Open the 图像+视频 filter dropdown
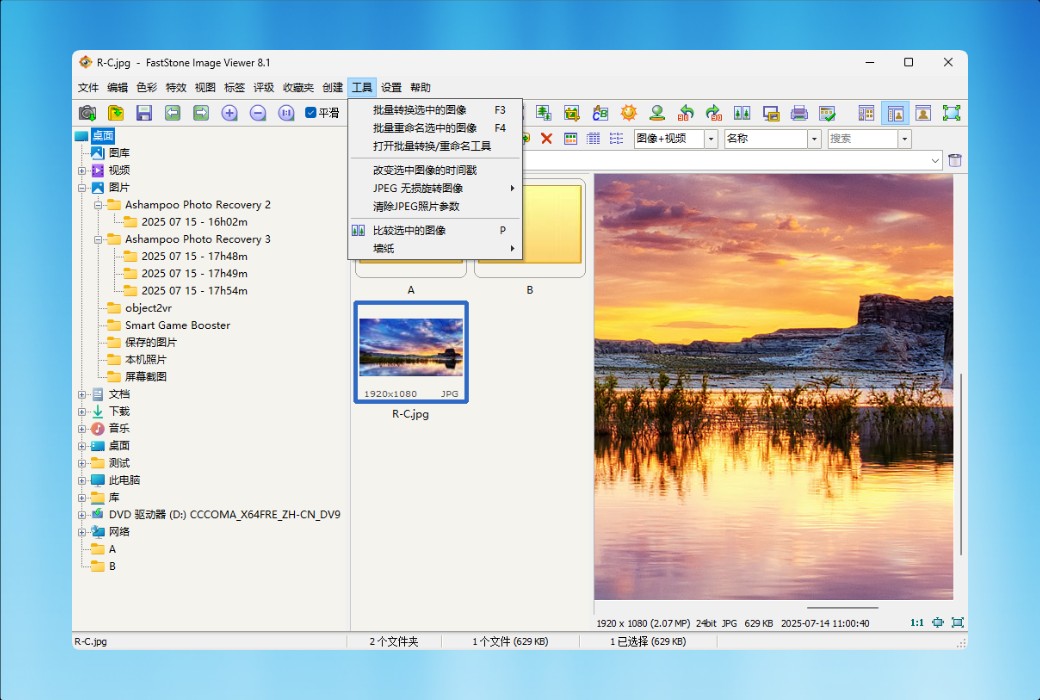This screenshot has height=700, width=1040. tap(711, 139)
